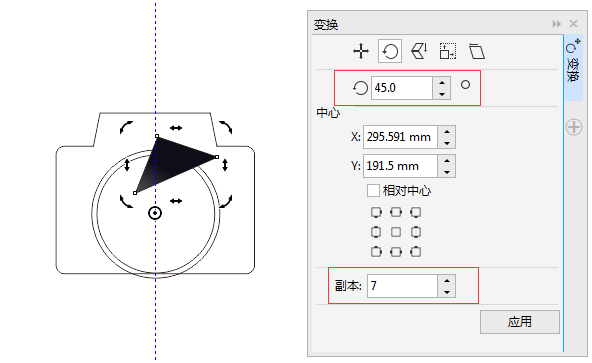The image size is (592, 363).
Task: Click the 副本 copies field showing 7
Action: 402,286
